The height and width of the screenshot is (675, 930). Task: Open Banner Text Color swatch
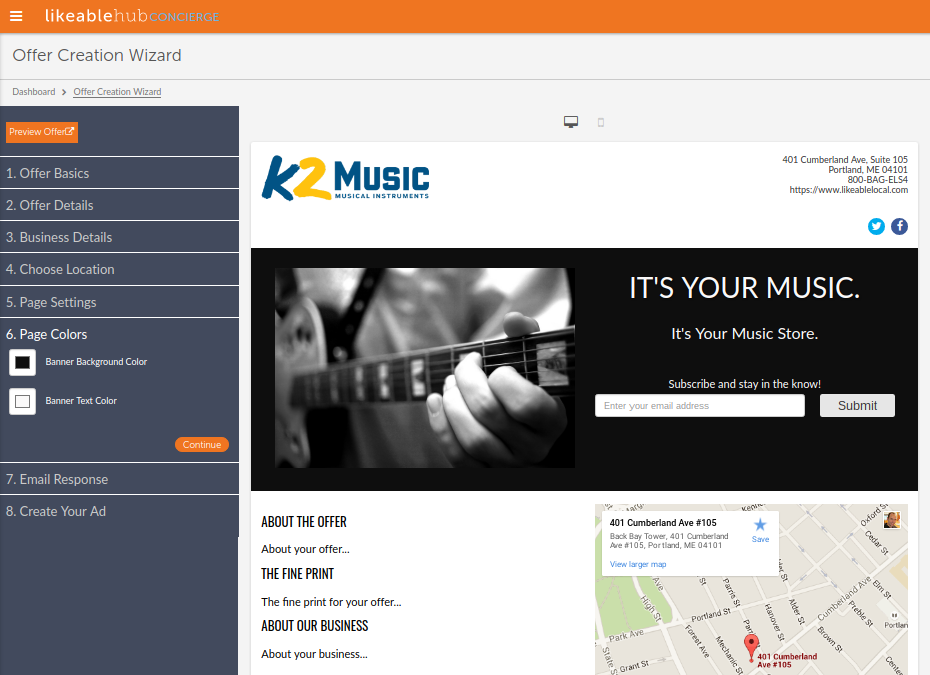coord(23,402)
